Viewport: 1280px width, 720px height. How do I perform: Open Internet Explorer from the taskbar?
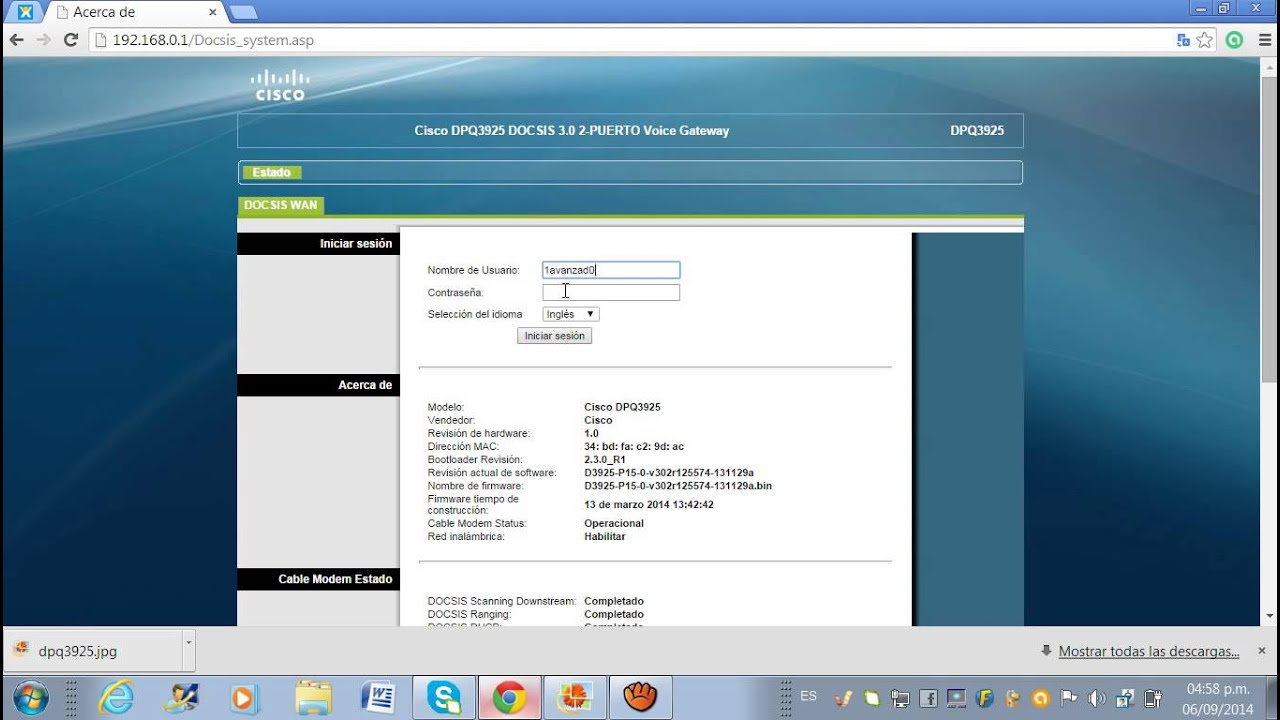118,697
